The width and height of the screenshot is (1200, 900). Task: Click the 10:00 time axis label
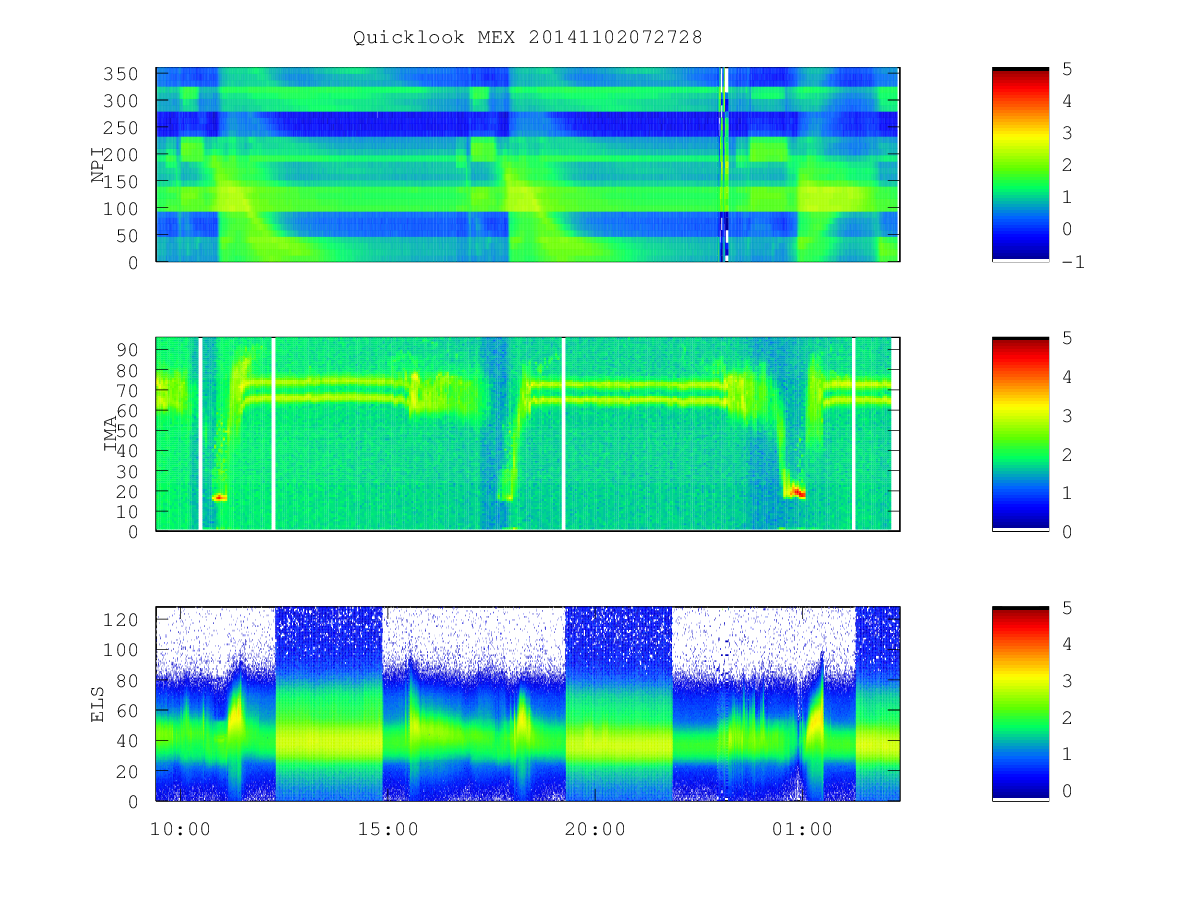[x=180, y=829]
